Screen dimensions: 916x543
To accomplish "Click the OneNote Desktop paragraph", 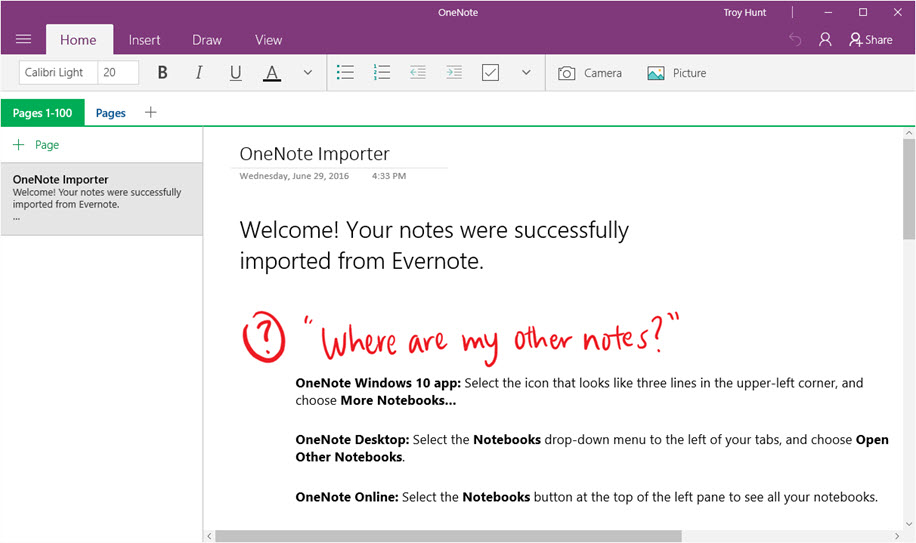I will (592, 448).
